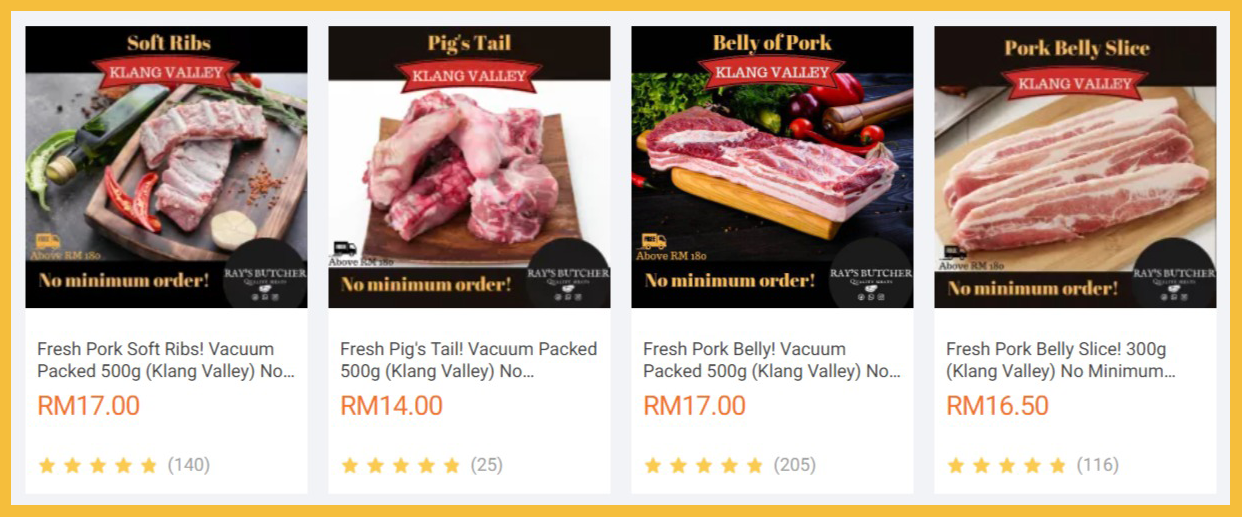Click the Fresh Pork Soft Ribs title link
1242x517 pixels.
[166, 360]
